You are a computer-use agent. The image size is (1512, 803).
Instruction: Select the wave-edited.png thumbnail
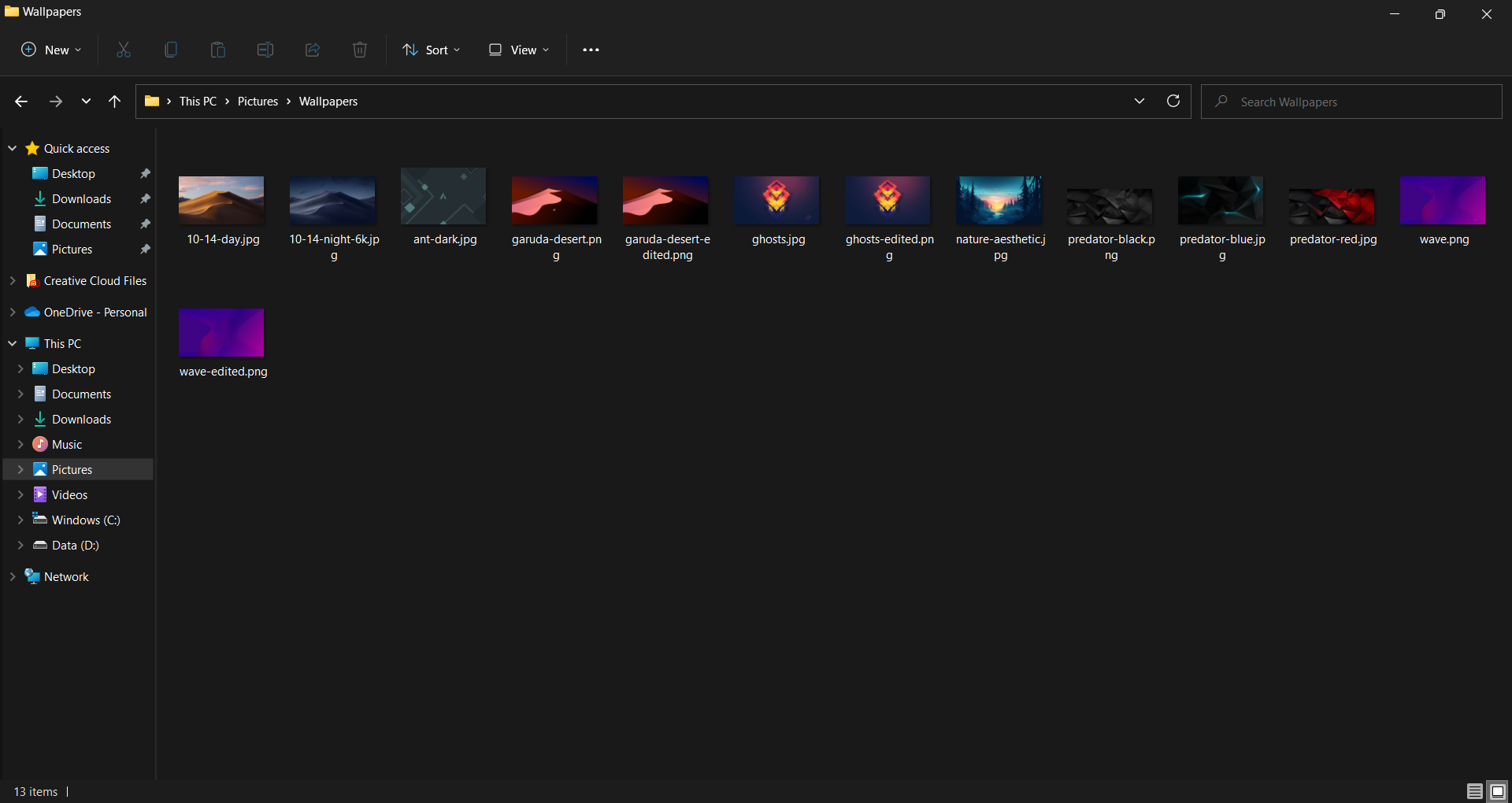(221, 332)
